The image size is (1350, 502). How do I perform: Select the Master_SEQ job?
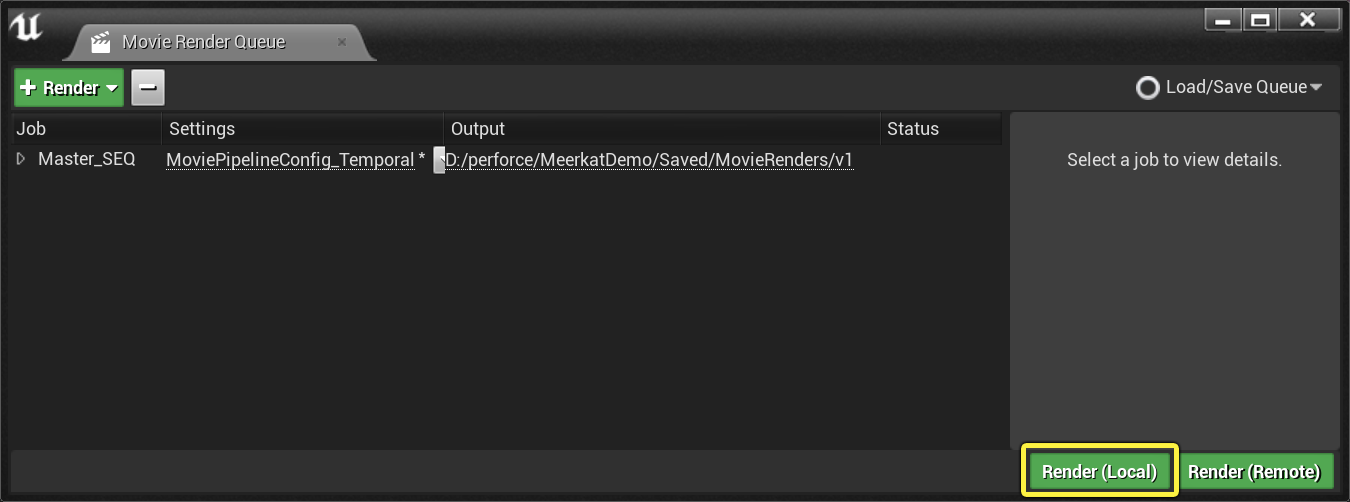[86, 159]
